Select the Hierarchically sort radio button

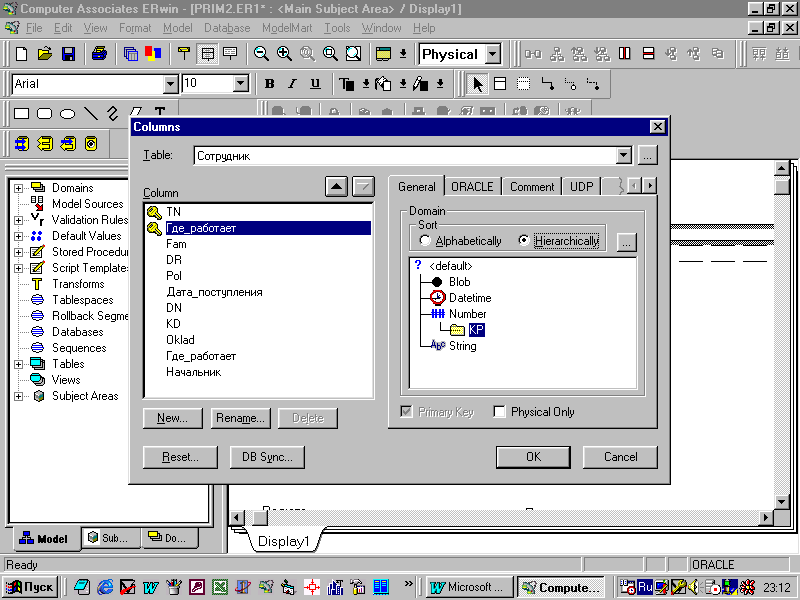(524, 240)
